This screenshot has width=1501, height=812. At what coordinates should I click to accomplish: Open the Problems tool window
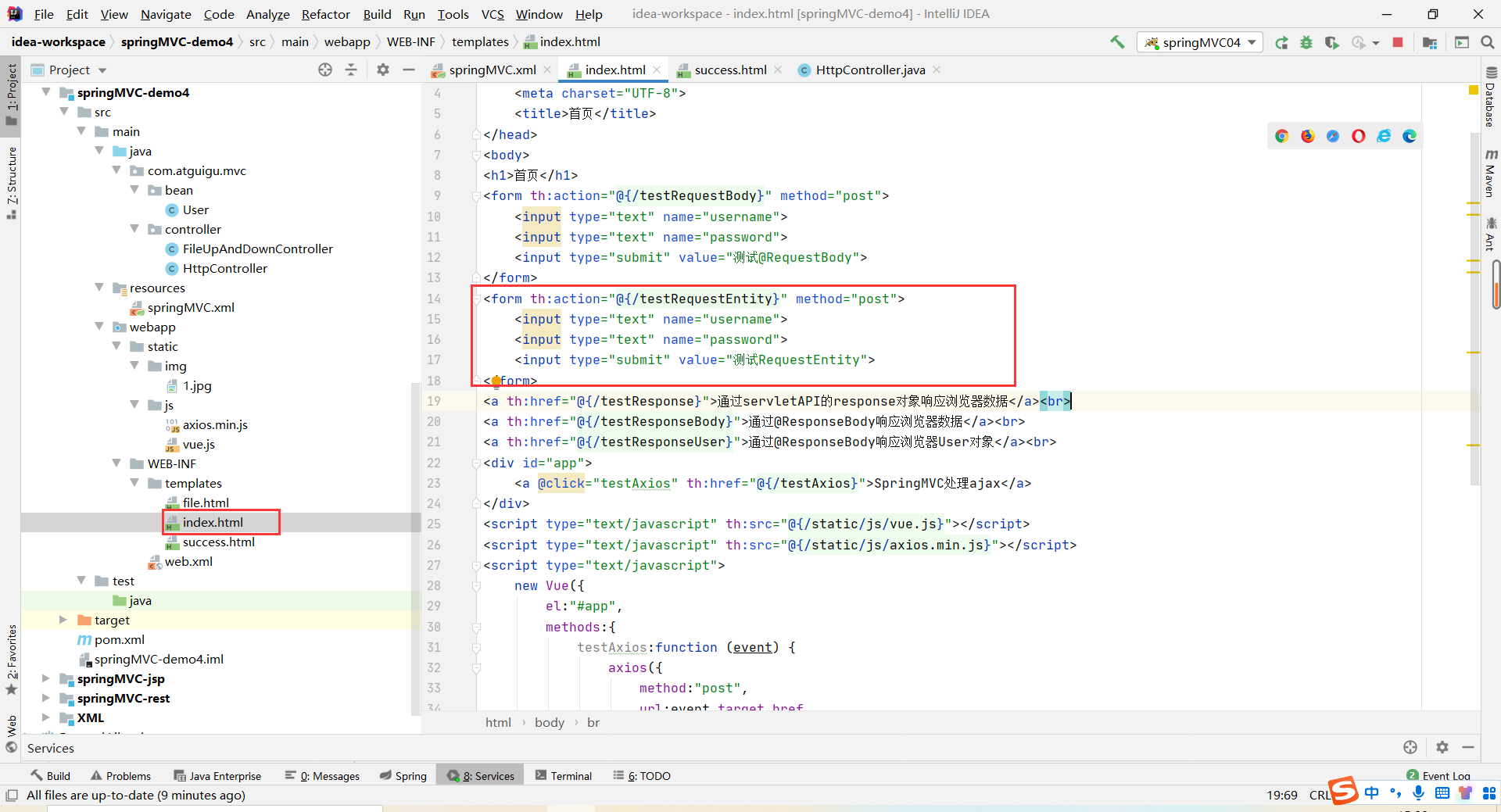click(x=120, y=775)
